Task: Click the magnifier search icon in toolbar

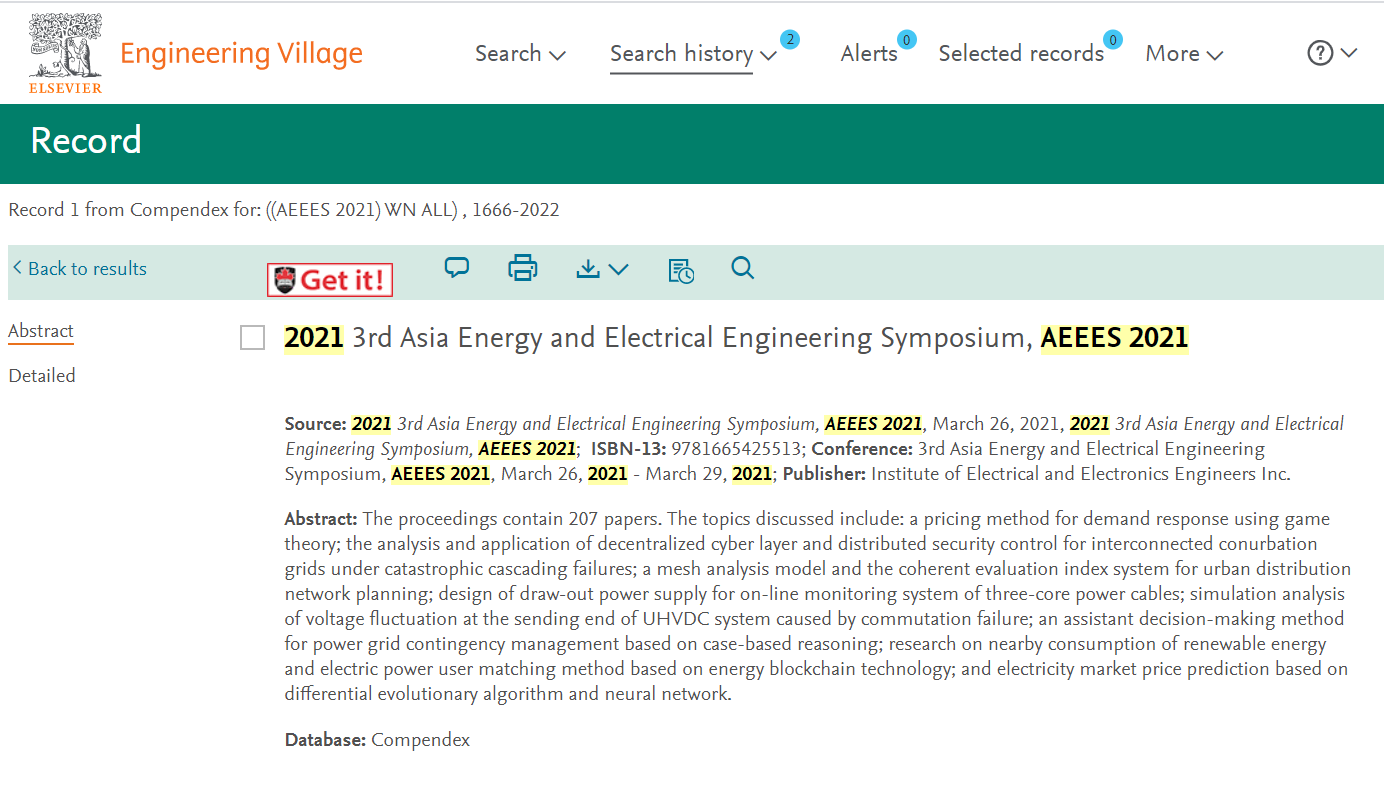Action: [742, 268]
